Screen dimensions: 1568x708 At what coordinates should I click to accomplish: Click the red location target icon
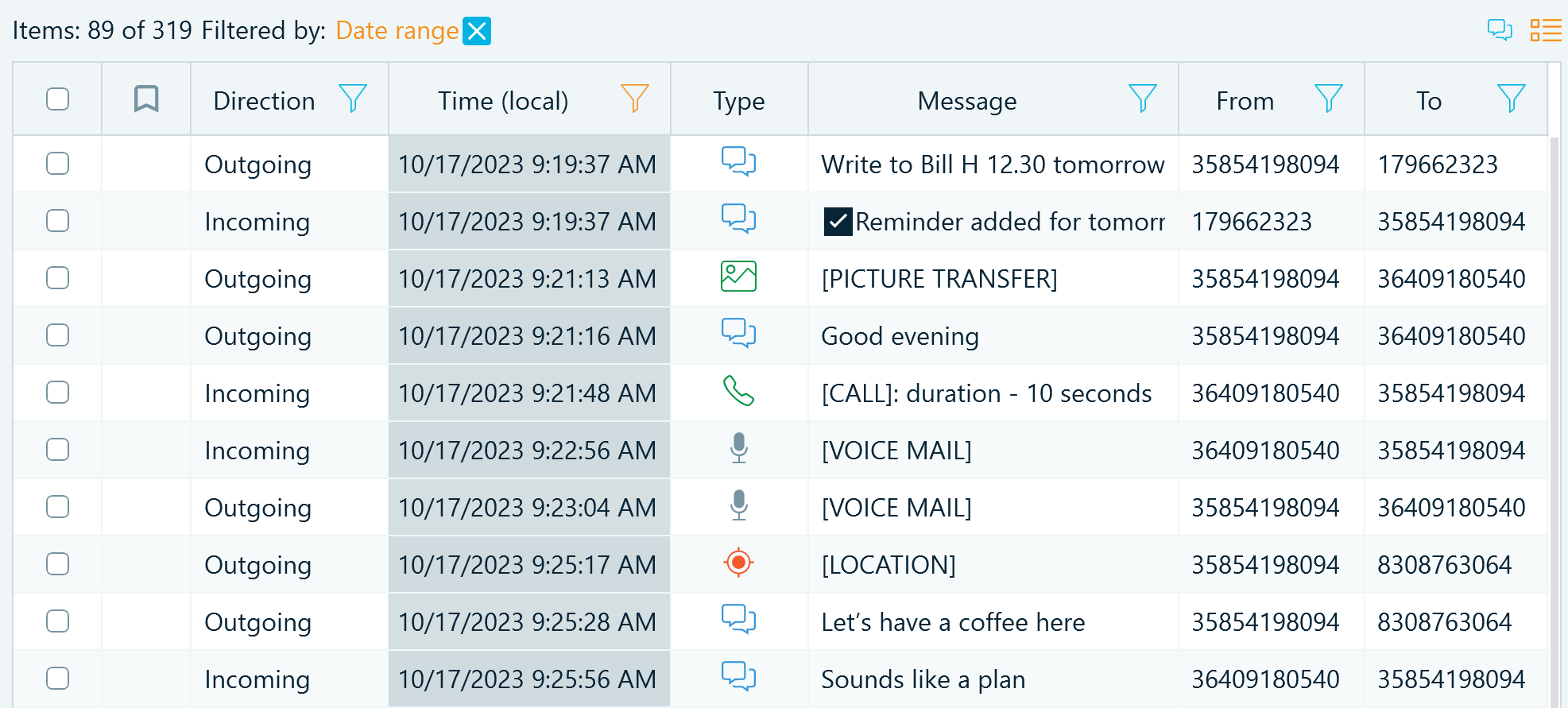[738, 563]
